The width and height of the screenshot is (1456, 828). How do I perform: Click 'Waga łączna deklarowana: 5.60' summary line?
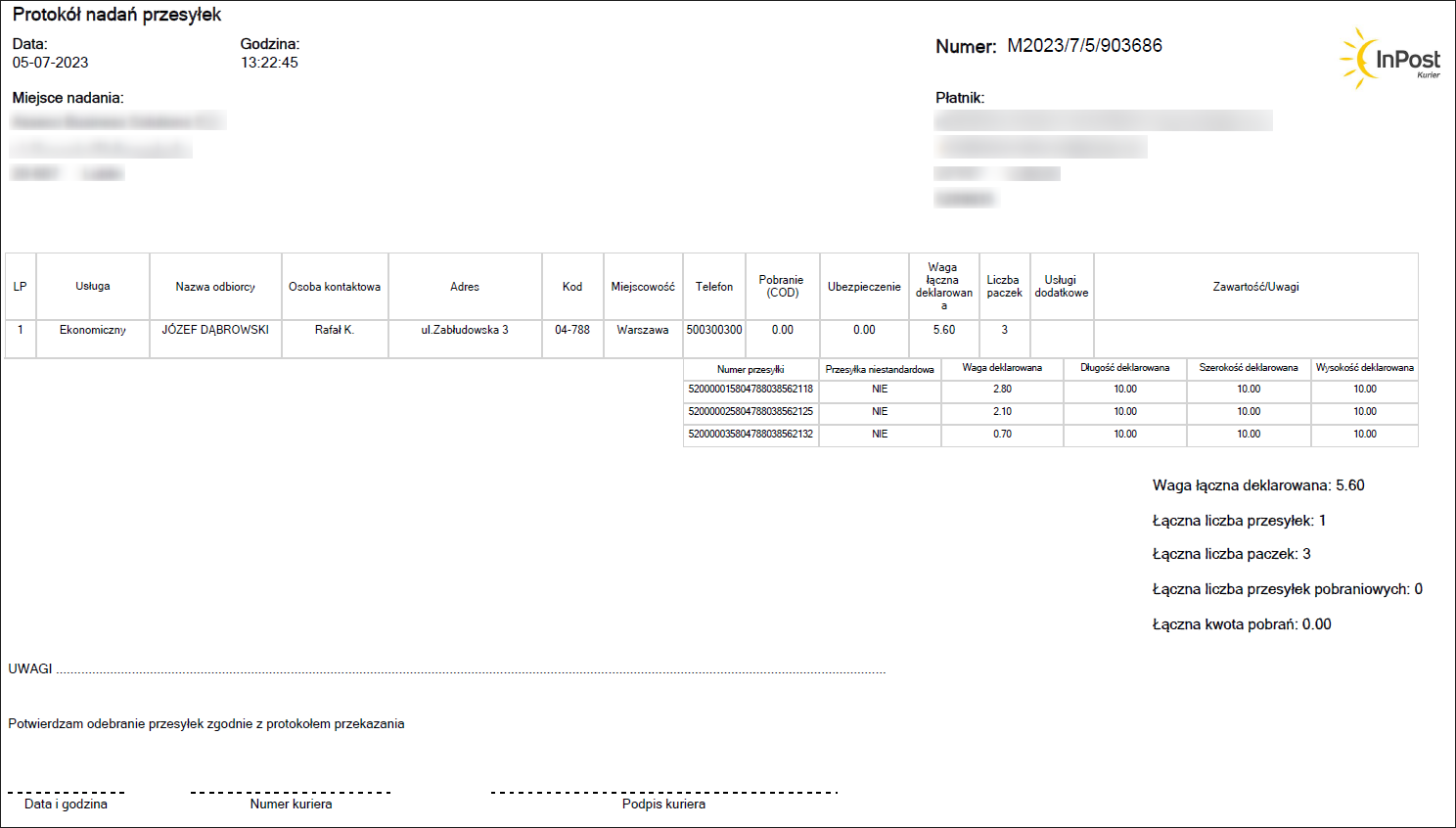click(x=1258, y=485)
